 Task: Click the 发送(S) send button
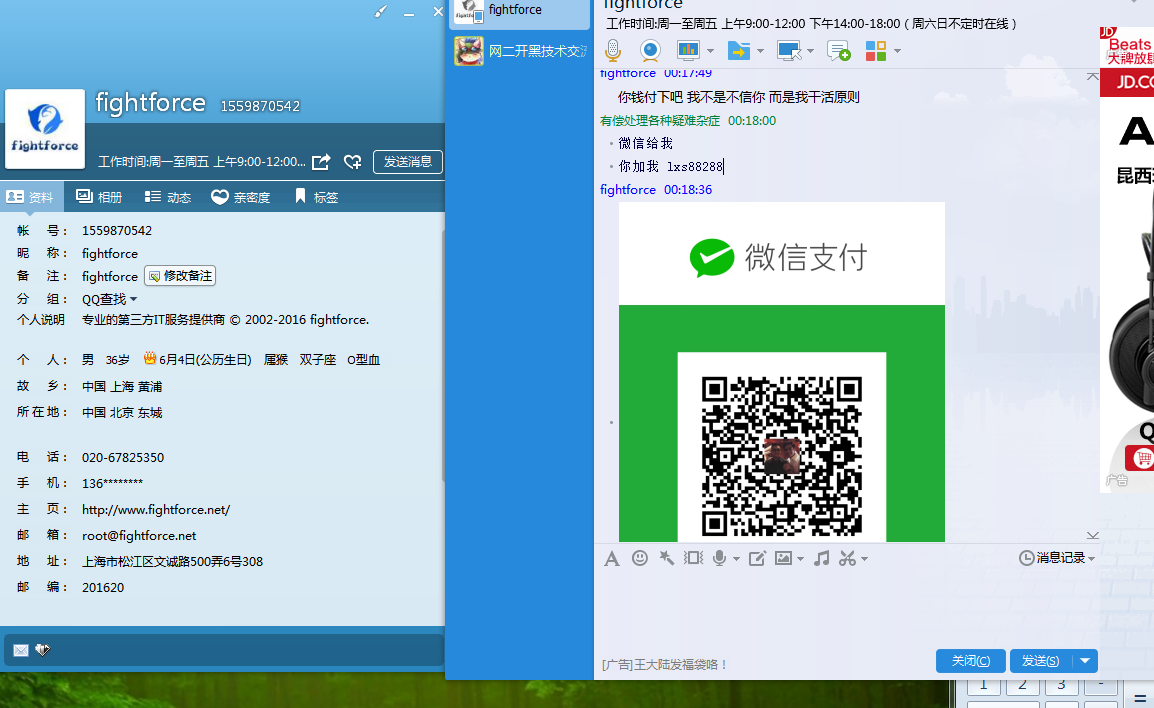tap(1041, 661)
